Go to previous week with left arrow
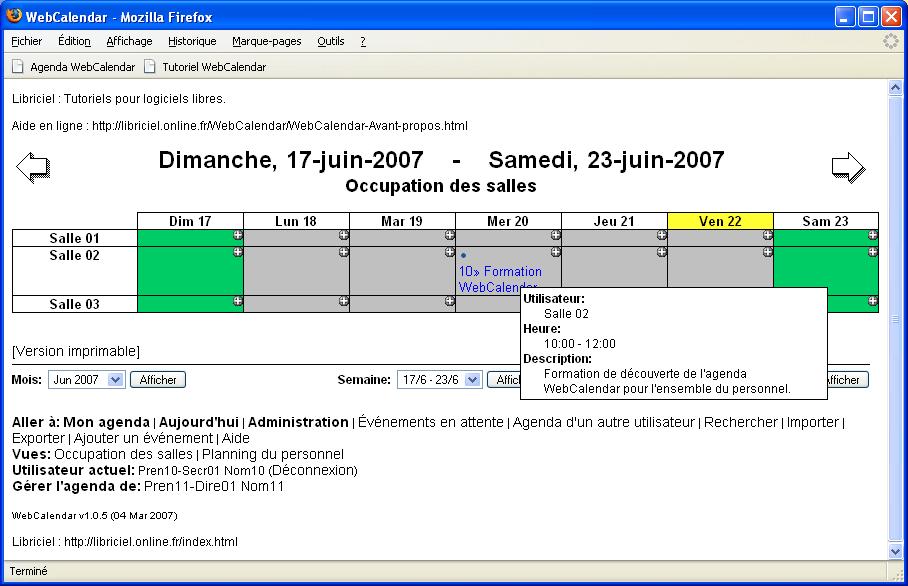908x586 pixels. pyautogui.click(x=33, y=167)
